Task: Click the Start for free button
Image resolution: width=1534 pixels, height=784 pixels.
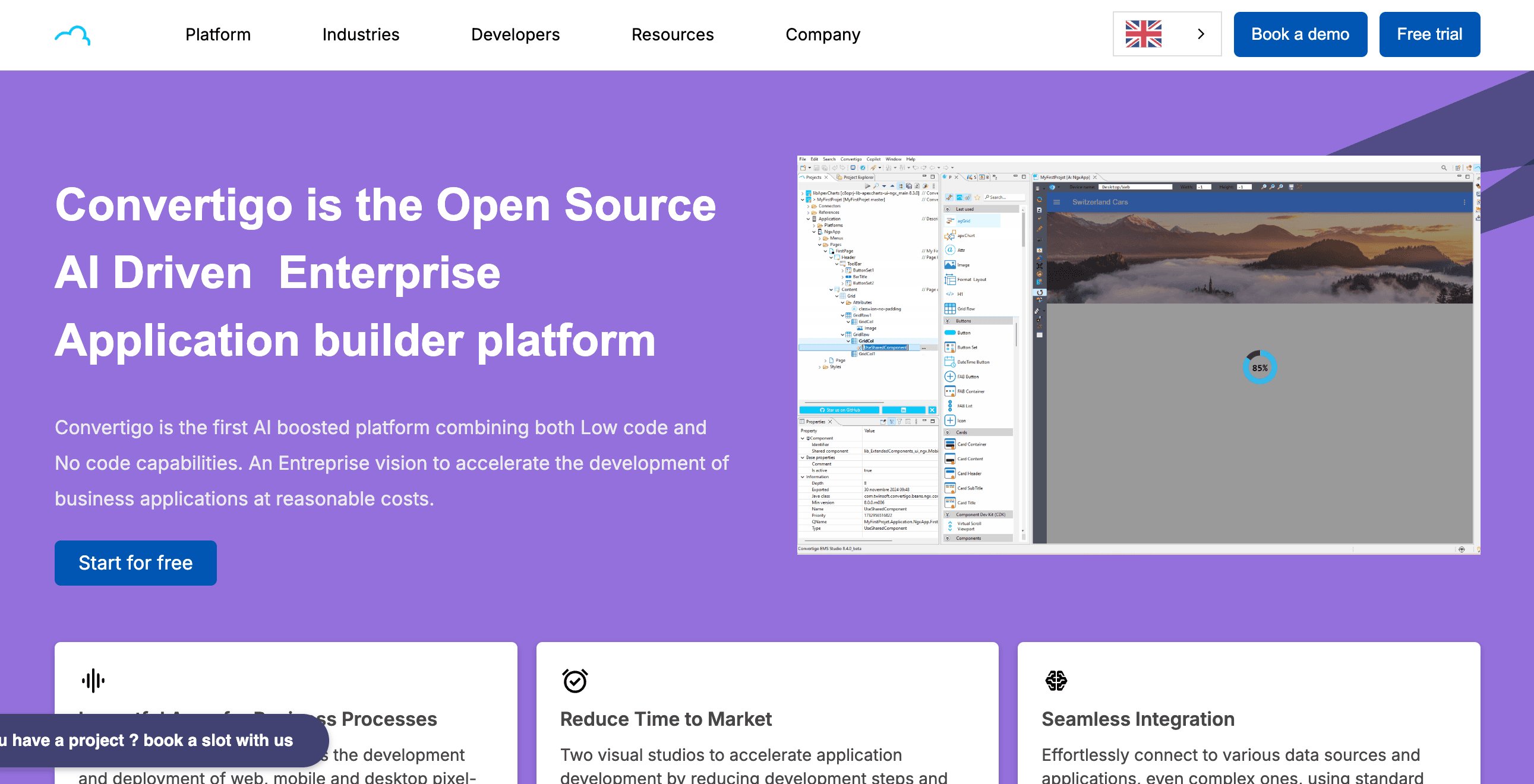Action: coord(135,562)
